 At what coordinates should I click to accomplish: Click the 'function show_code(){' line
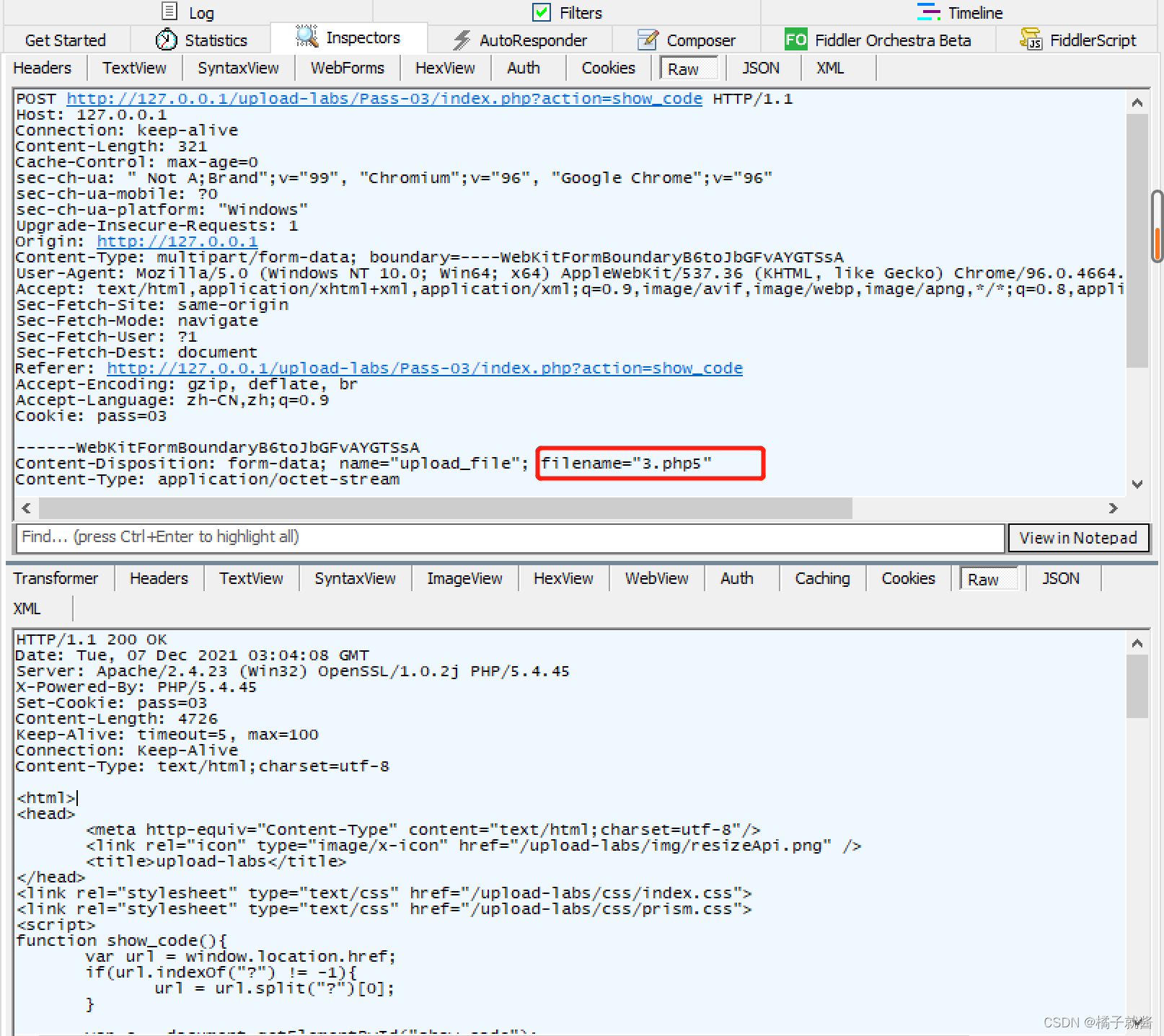click(121, 940)
